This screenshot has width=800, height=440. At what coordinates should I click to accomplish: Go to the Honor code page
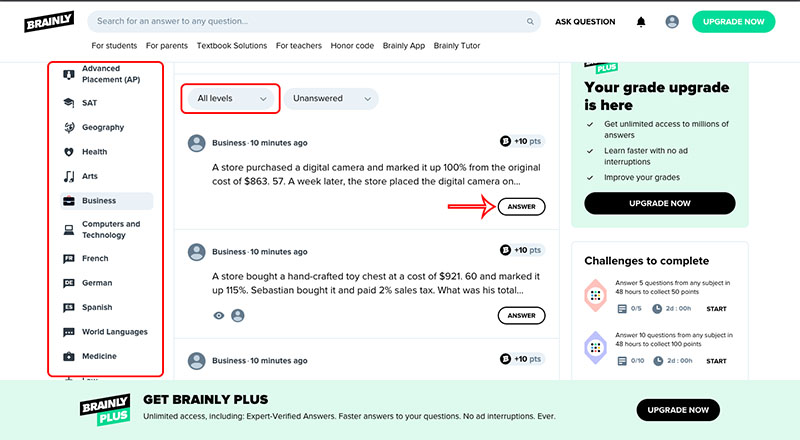[352, 45]
